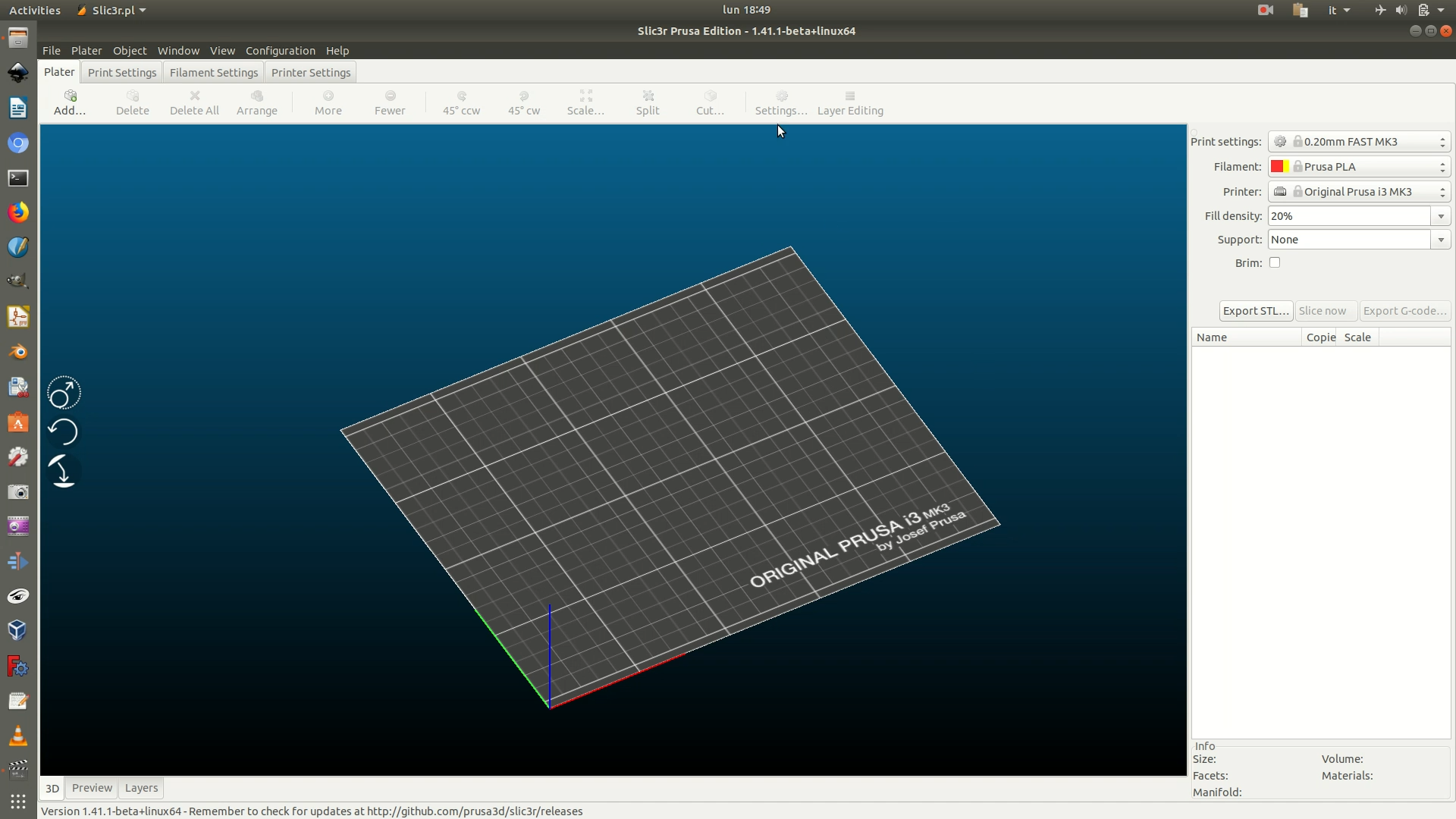Open the Object menu

click(130, 51)
